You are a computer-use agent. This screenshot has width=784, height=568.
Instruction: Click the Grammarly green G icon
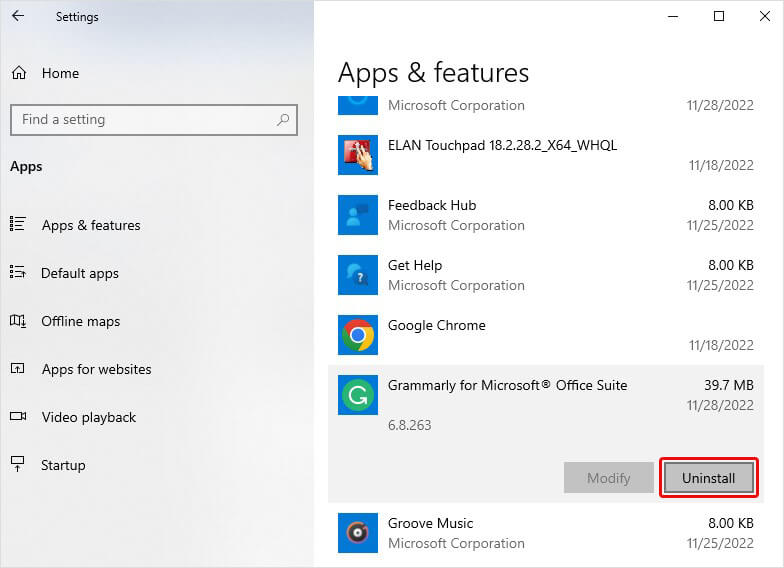[358, 395]
